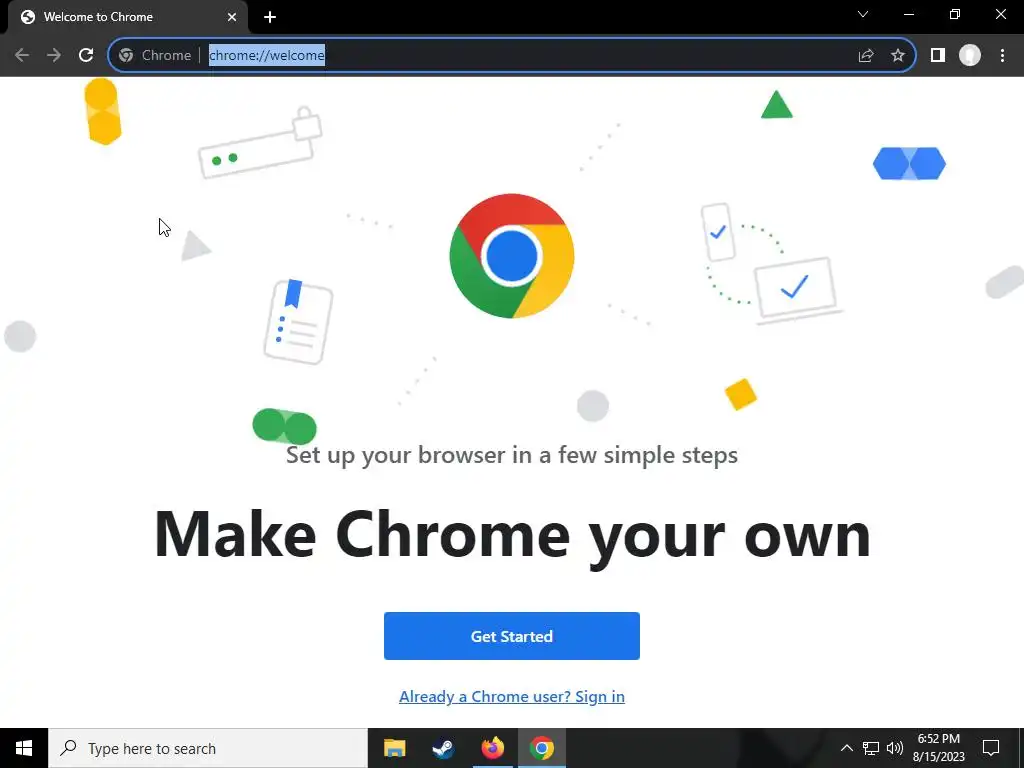The image size is (1024, 768).
Task: Open the clock showing 6:52 PM
Action: tap(938, 748)
